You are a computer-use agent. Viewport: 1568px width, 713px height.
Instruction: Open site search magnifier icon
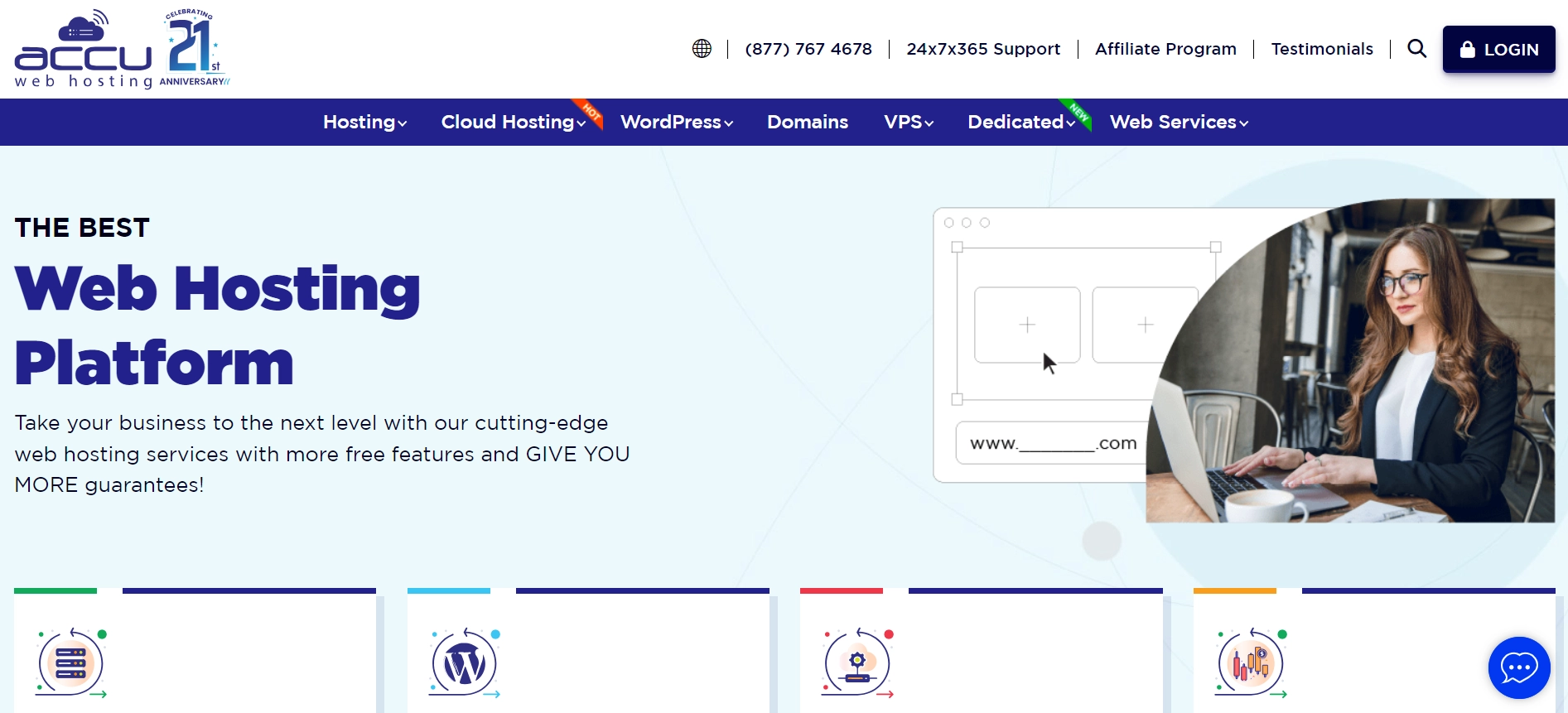[x=1417, y=49]
